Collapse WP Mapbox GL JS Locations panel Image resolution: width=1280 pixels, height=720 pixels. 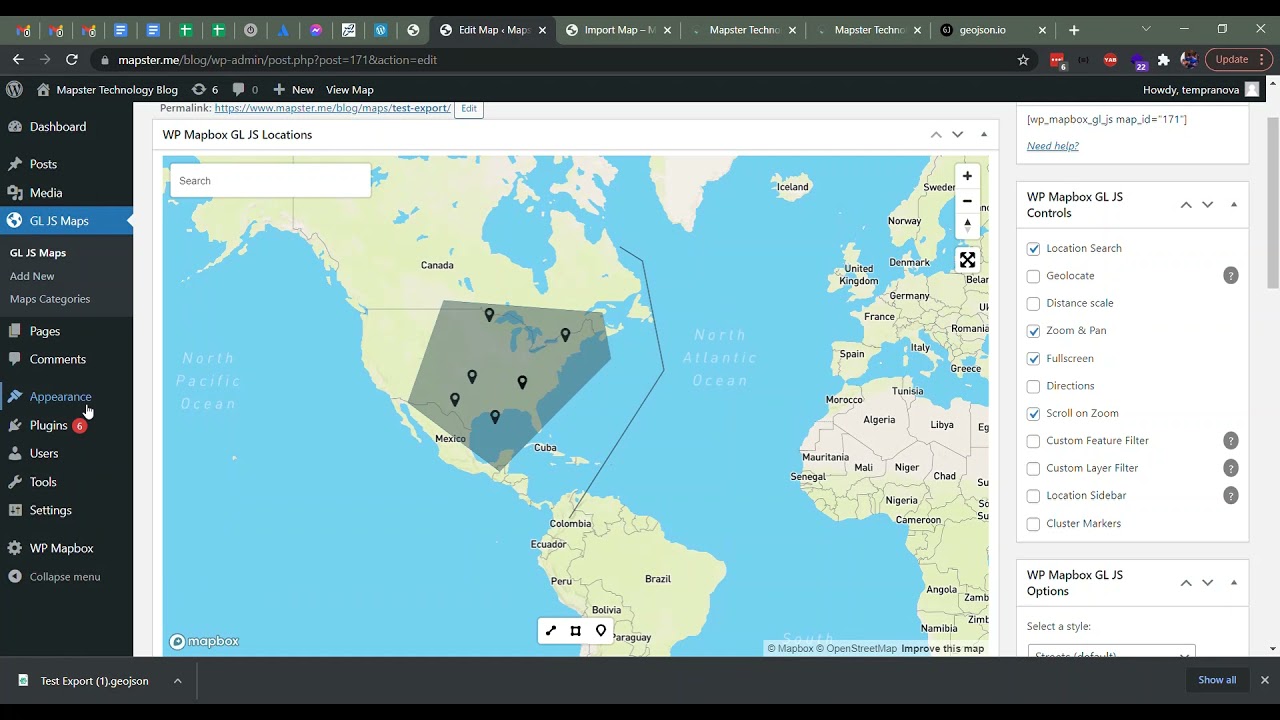[984, 134]
